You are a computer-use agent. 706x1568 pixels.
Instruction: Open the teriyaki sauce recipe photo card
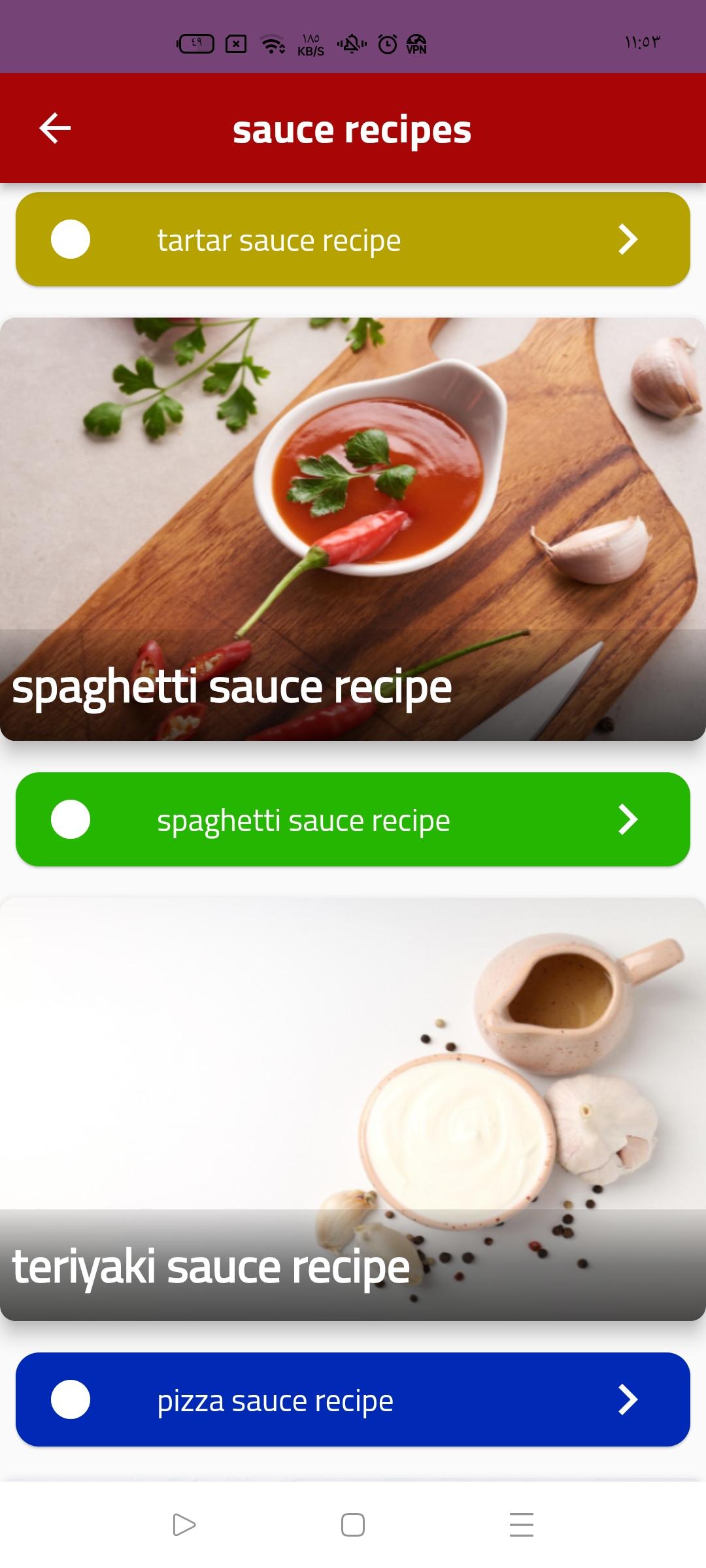tap(353, 1109)
